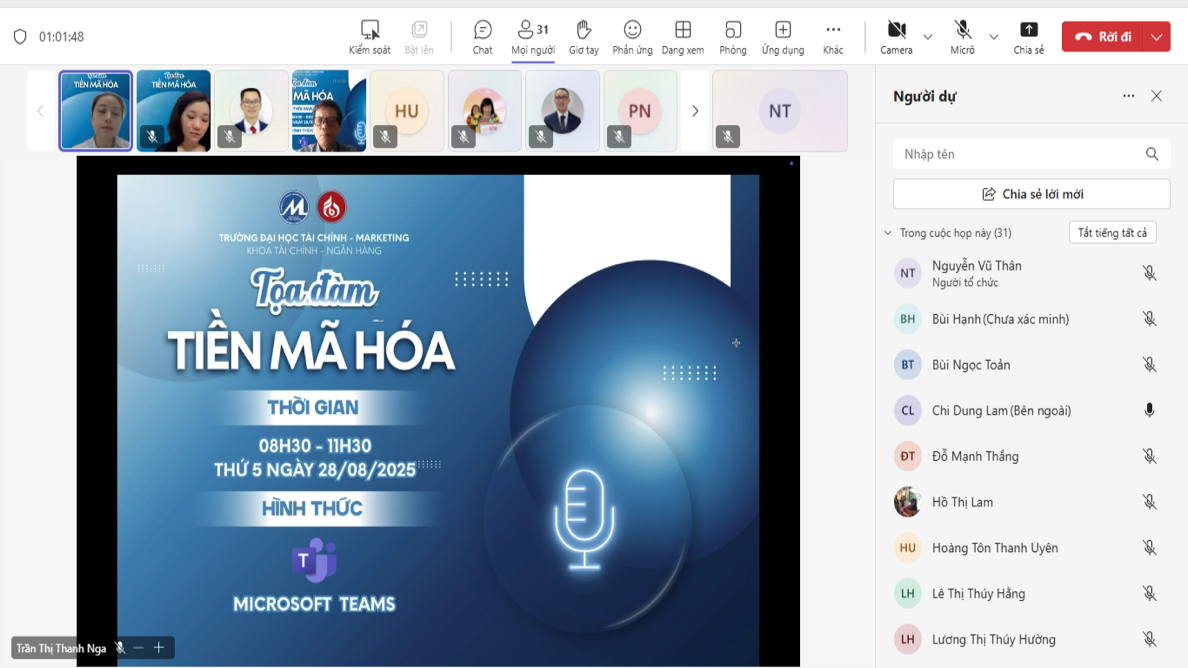Click Tắt tiếng tất cả button

click(1112, 233)
